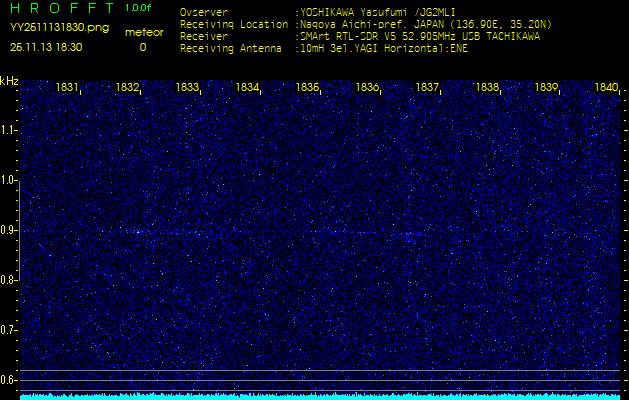This screenshot has height=400, width=629.
Task: Click the 1.1 kHz frequency label
Action: (x=9, y=130)
